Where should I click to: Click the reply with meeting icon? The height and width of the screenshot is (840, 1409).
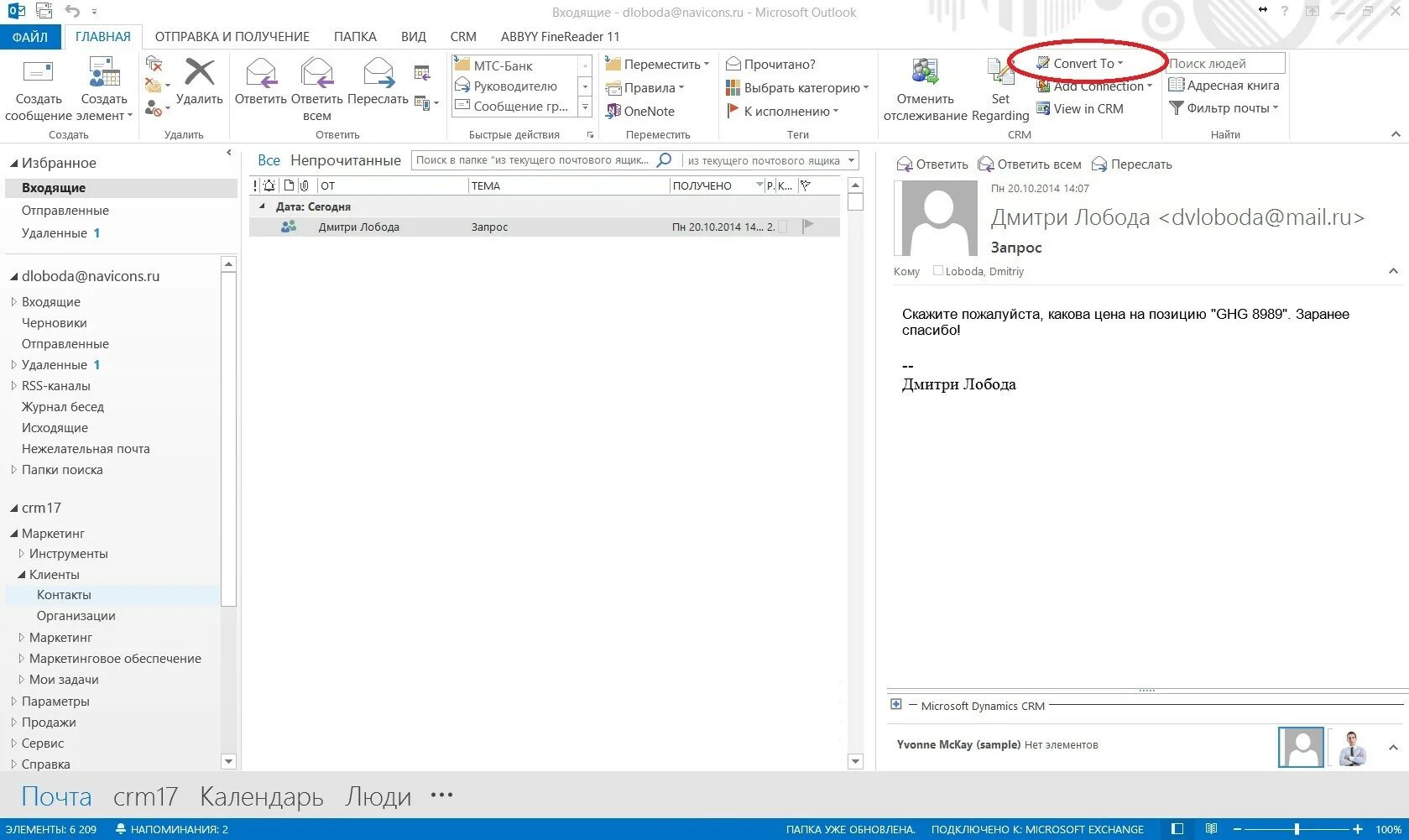[x=422, y=74]
